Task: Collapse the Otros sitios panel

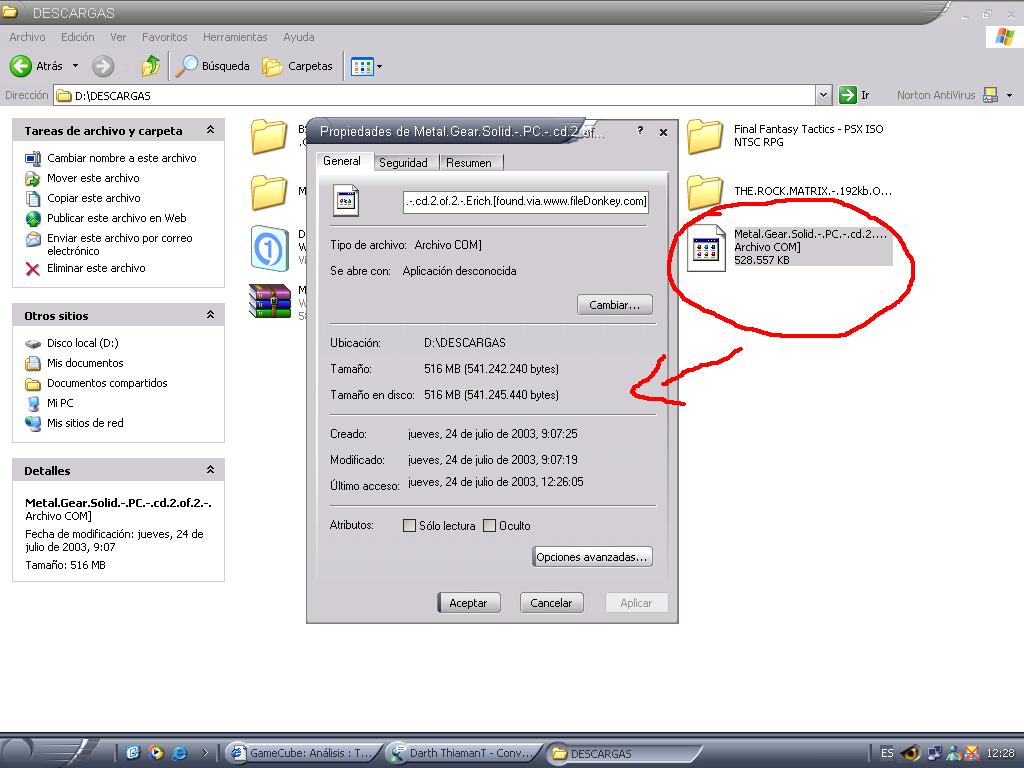Action: 210,315
